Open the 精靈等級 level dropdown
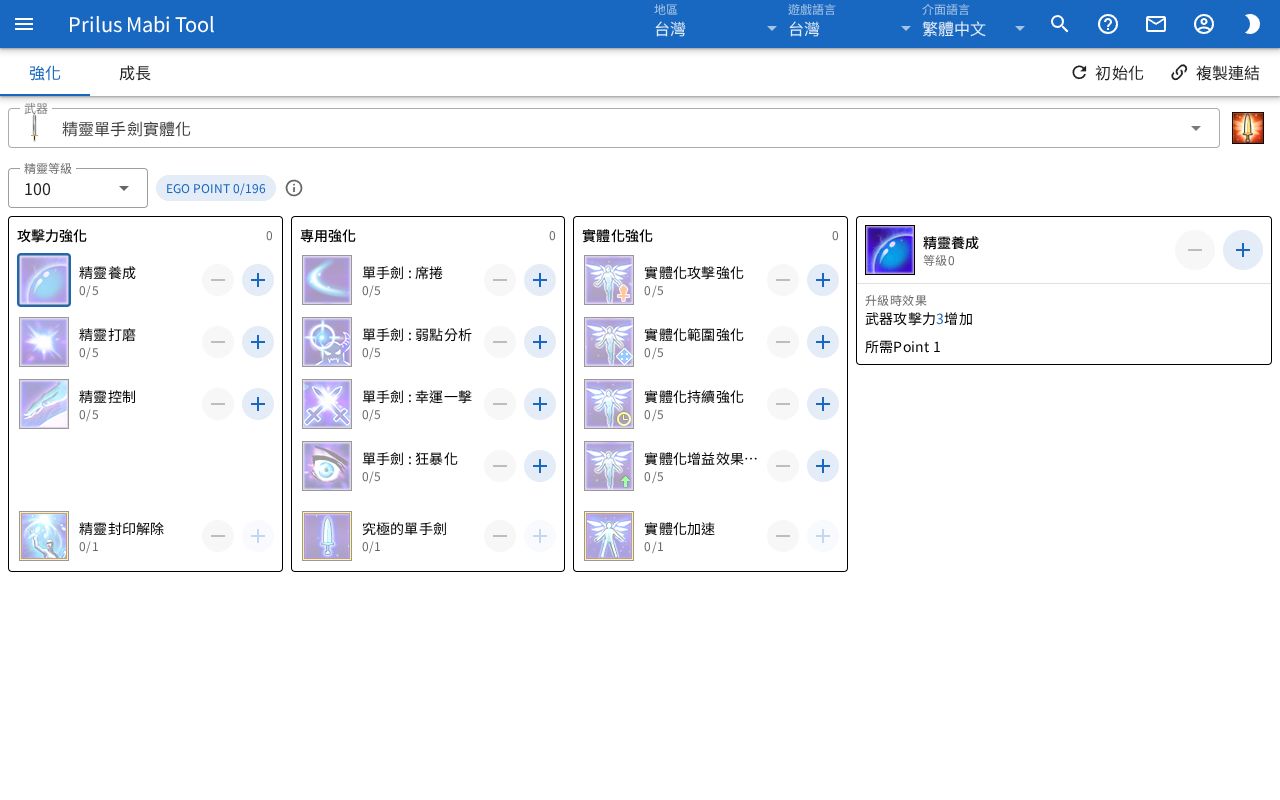 [x=78, y=188]
